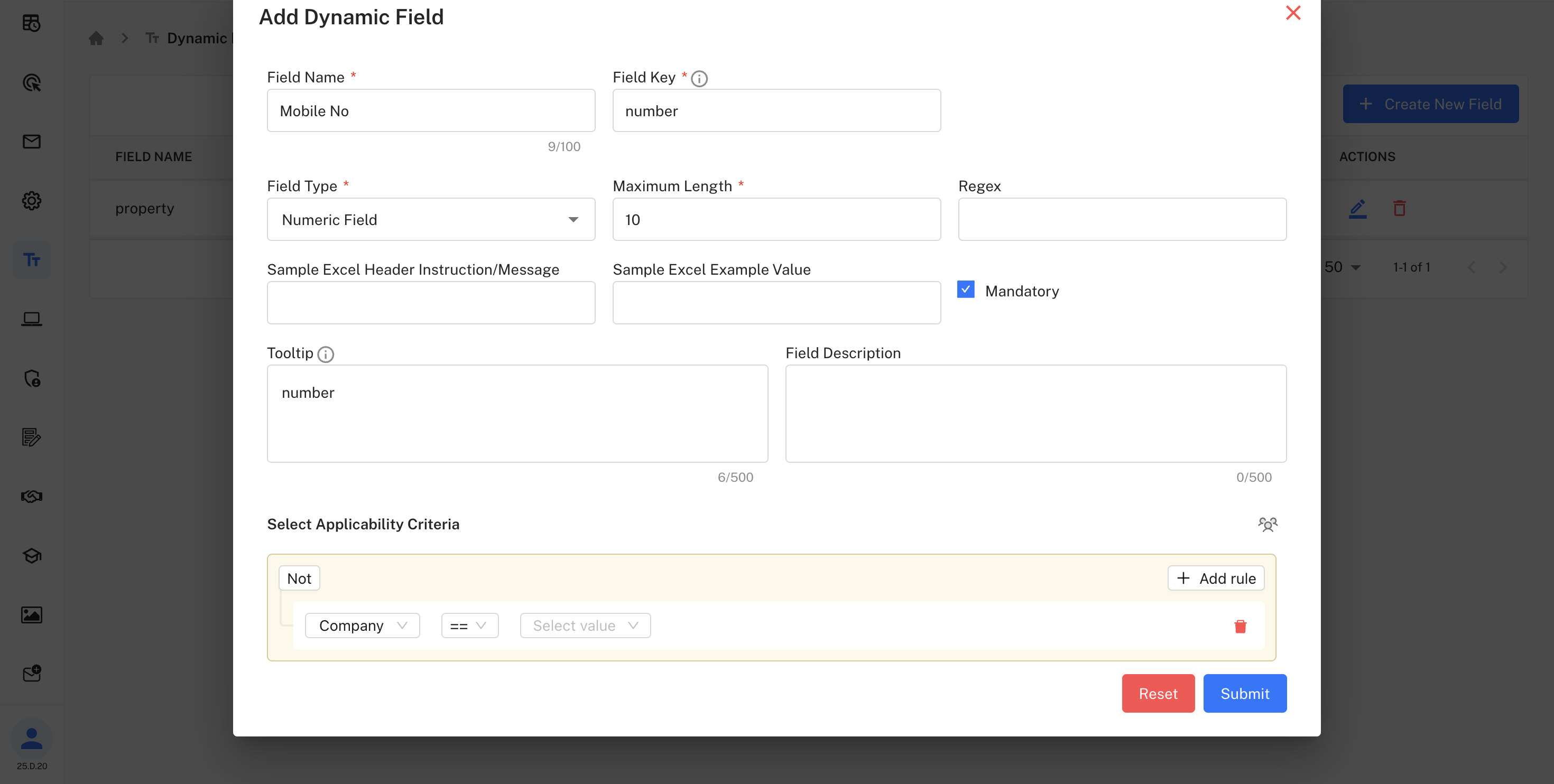Uncheck the Mandatory checkbox
The image size is (1554, 784).
tap(965, 290)
